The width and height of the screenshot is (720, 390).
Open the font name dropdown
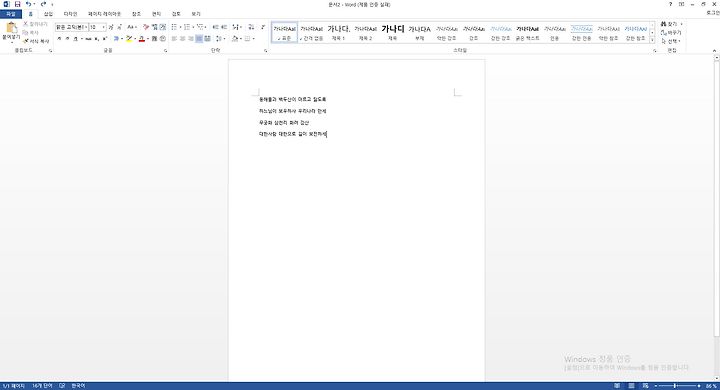[86, 27]
